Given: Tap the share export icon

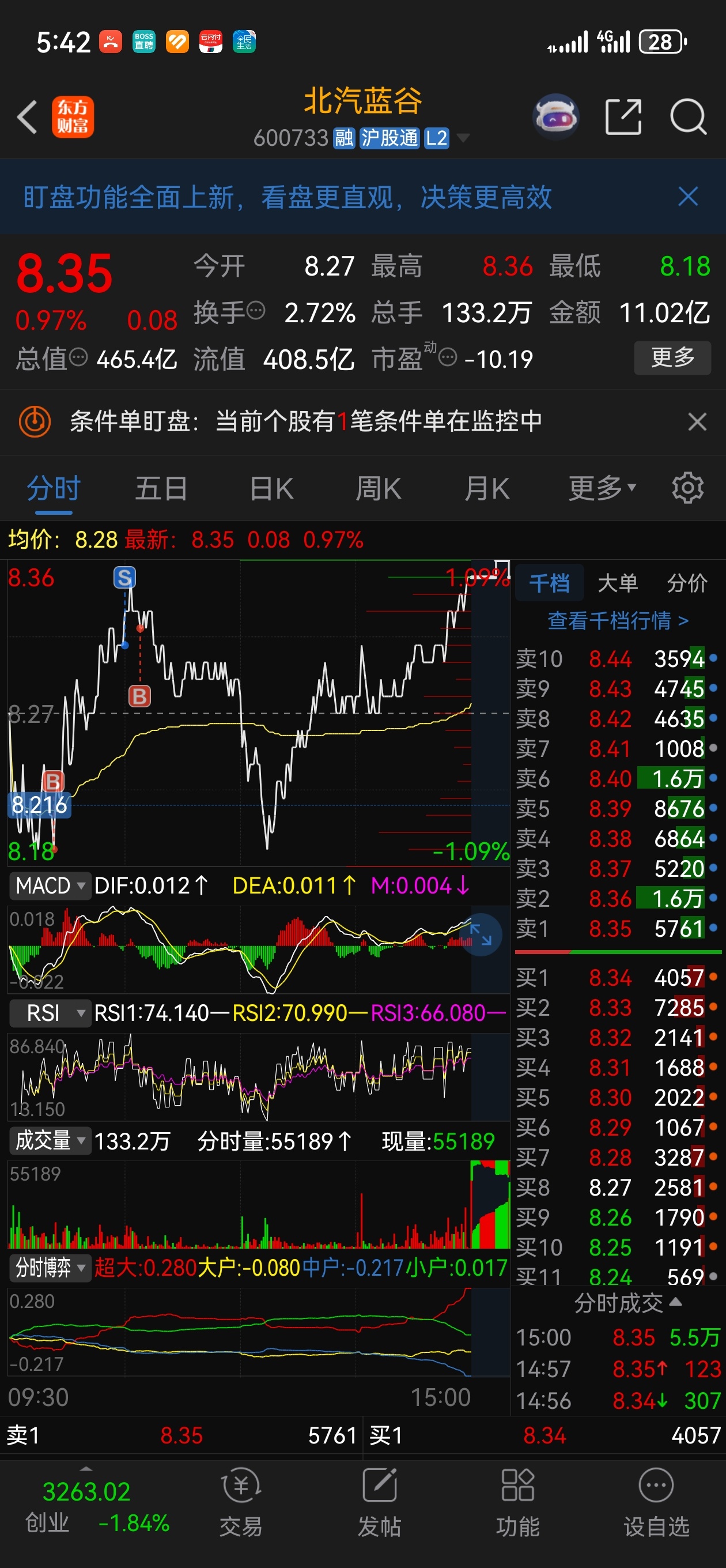Looking at the screenshot, I should pos(624,116).
